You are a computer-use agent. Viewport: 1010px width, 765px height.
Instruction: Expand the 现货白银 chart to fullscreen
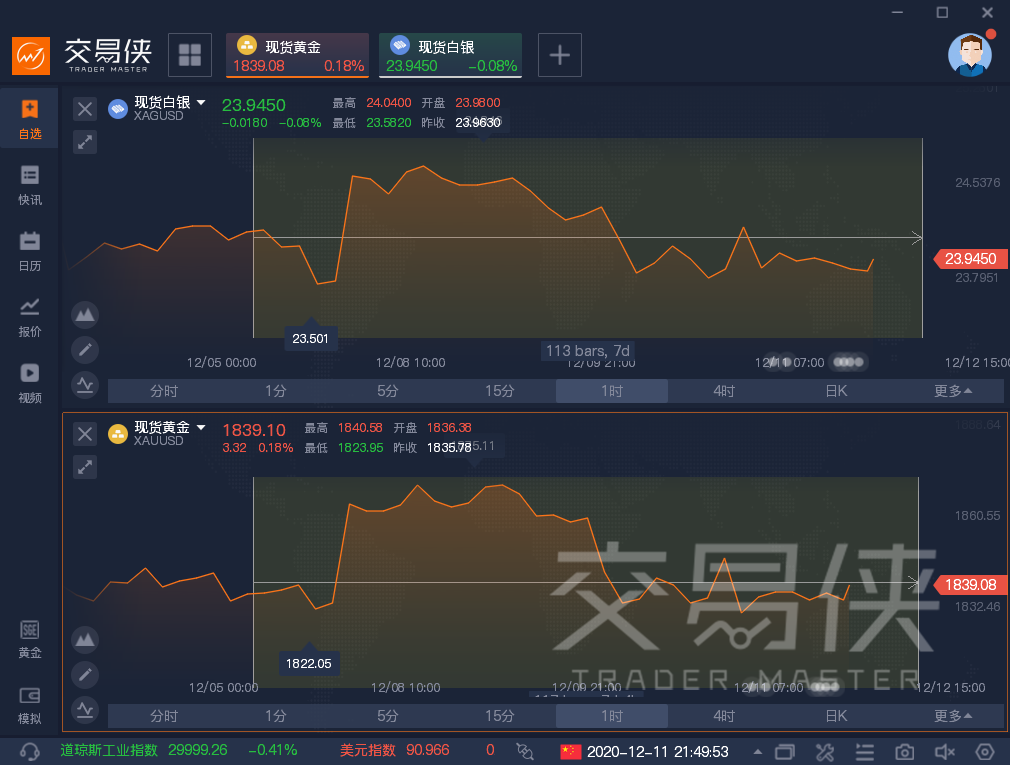[84, 142]
